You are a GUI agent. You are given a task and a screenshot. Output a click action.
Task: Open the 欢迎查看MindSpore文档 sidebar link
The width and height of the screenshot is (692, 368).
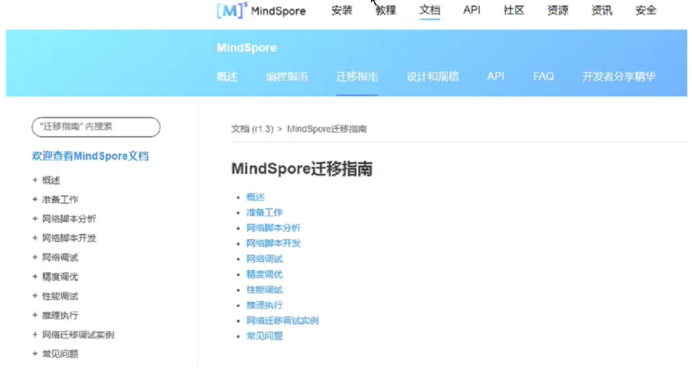[x=90, y=156]
